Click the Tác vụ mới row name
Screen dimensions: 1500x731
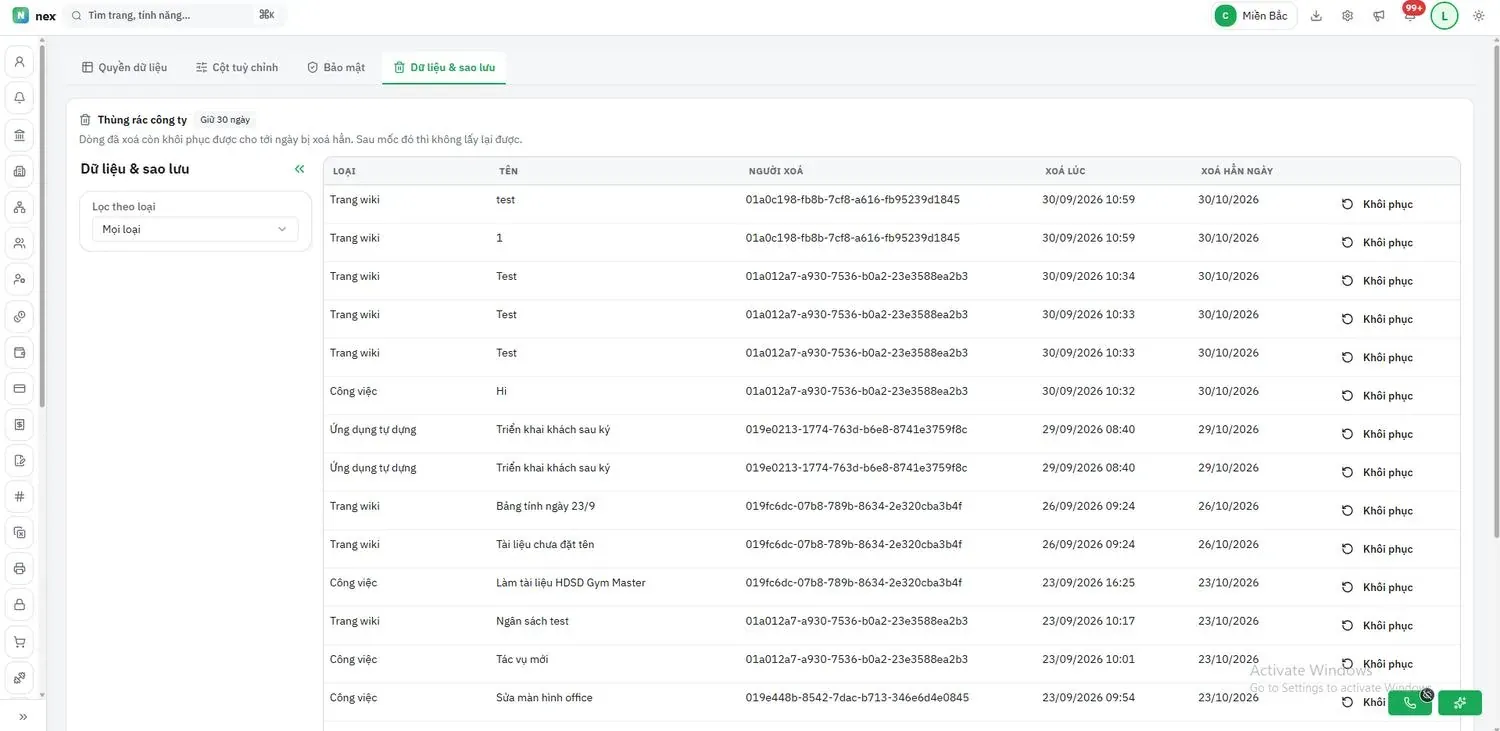(522, 659)
